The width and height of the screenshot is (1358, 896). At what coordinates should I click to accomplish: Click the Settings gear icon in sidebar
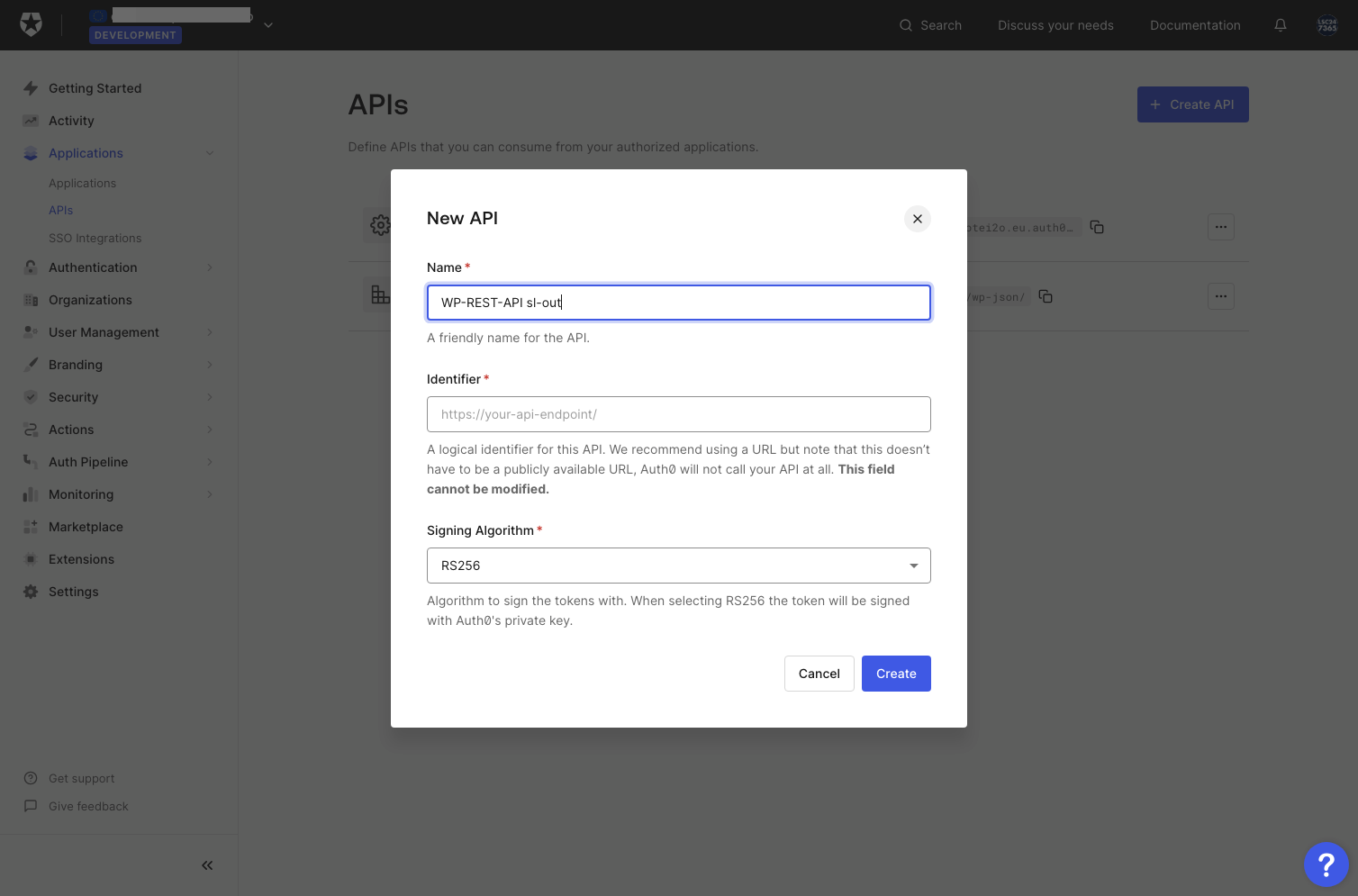tap(31, 592)
